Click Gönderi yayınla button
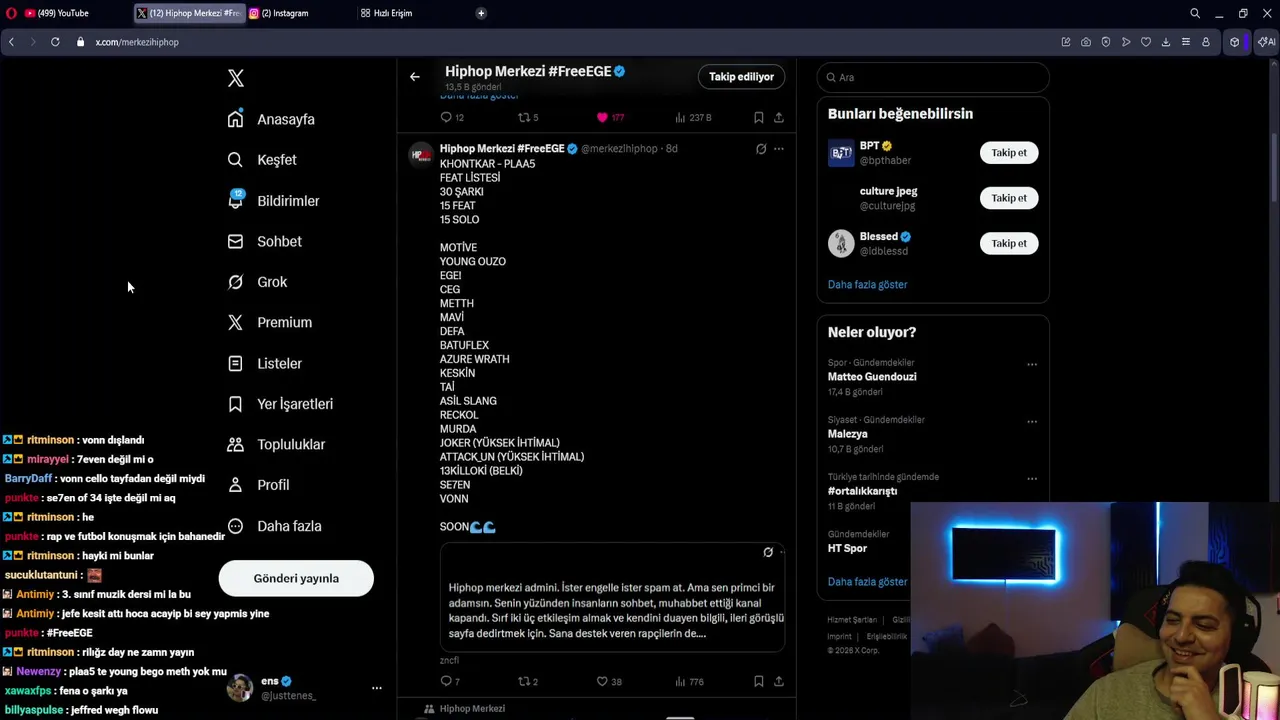 coord(296,578)
